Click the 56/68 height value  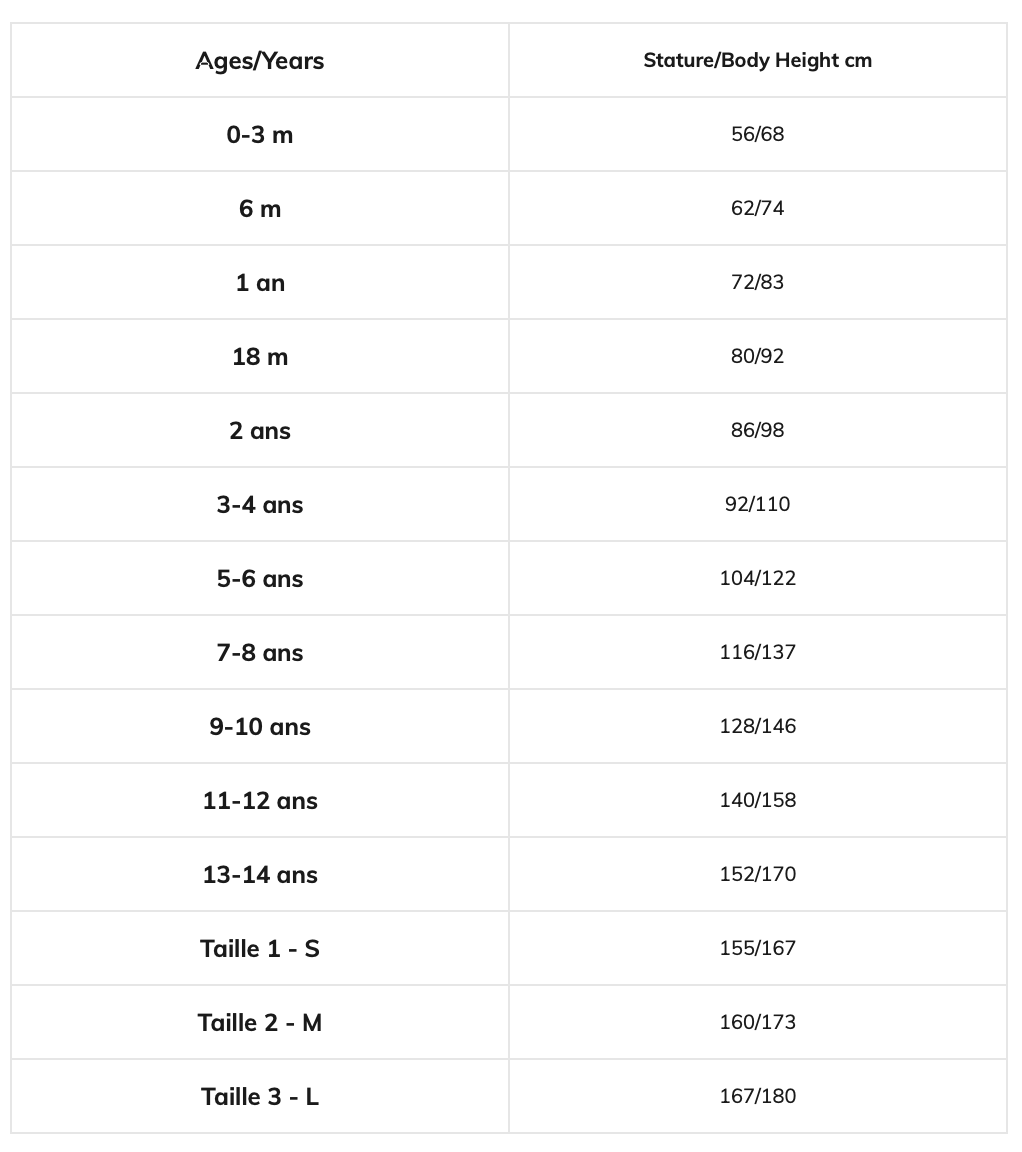click(757, 135)
